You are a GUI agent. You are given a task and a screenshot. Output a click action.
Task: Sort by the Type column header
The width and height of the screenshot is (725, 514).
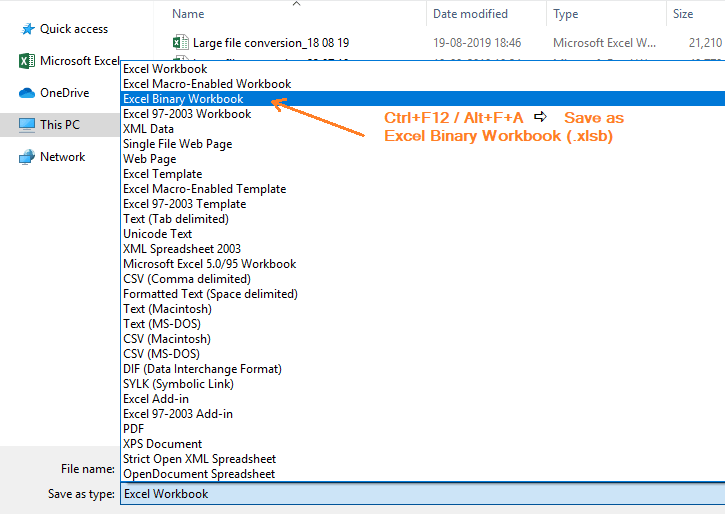[x=565, y=14]
